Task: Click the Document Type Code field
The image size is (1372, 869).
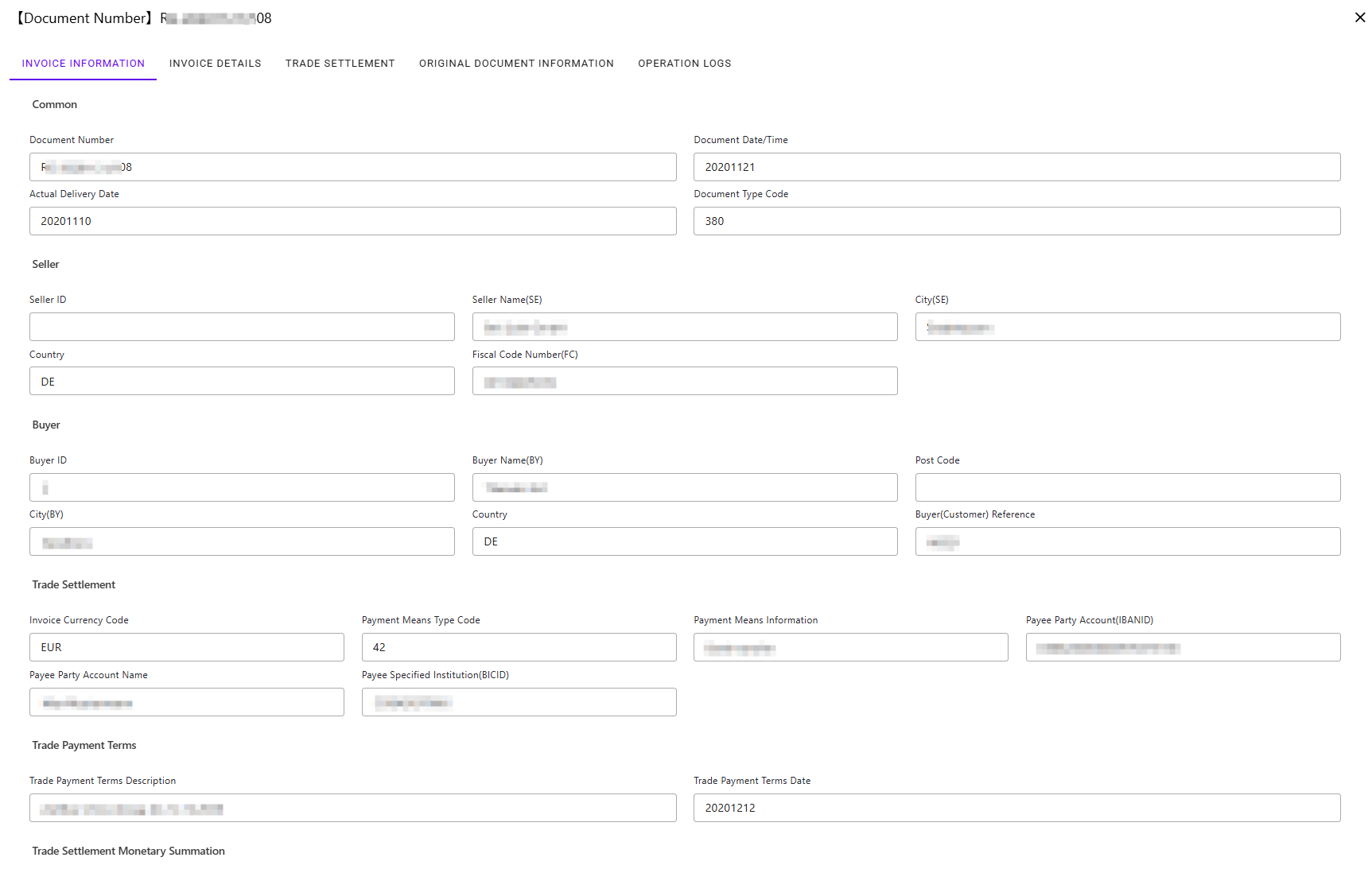Action: [1016, 221]
